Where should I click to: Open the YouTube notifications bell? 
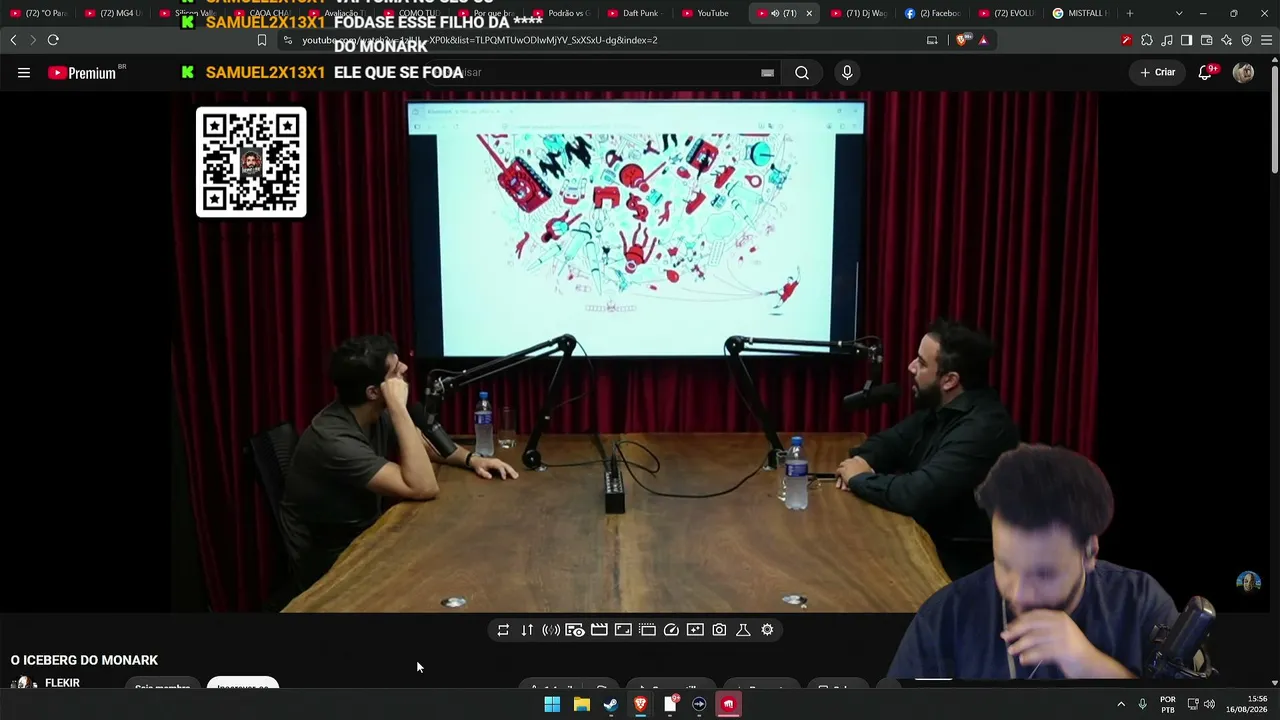tap(1205, 72)
